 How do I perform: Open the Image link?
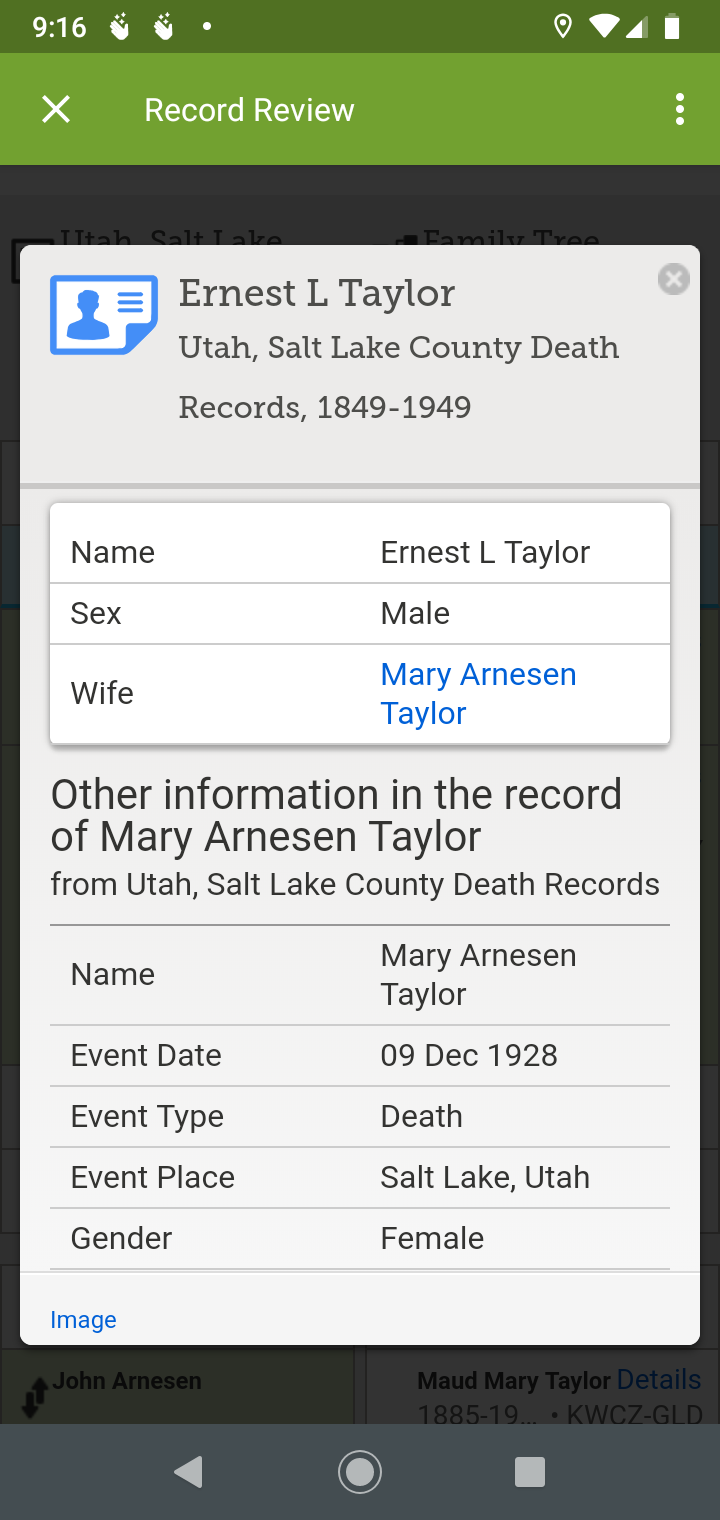83,1320
